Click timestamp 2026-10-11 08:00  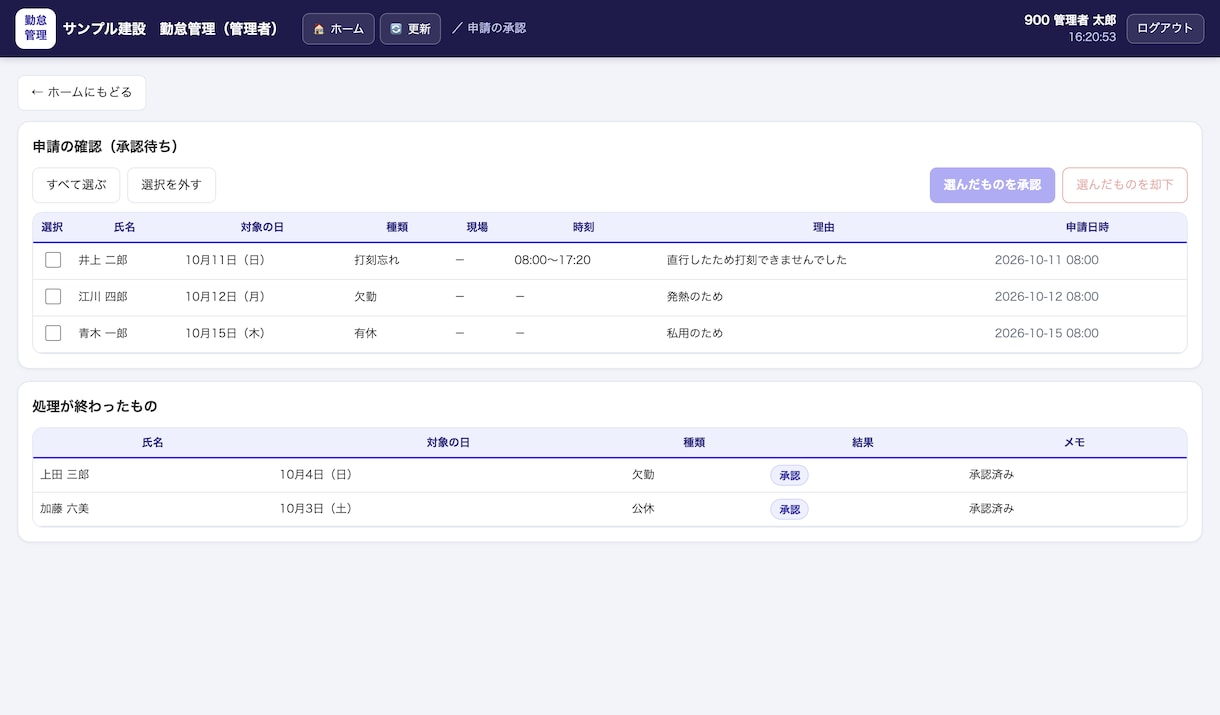pos(1046,260)
